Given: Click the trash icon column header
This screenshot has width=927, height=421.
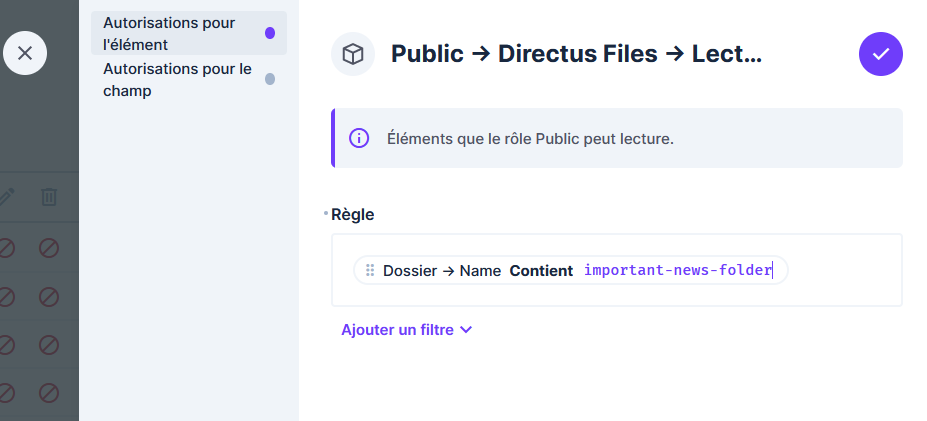Looking at the screenshot, I should pyautogui.click(x=49, y=197).
